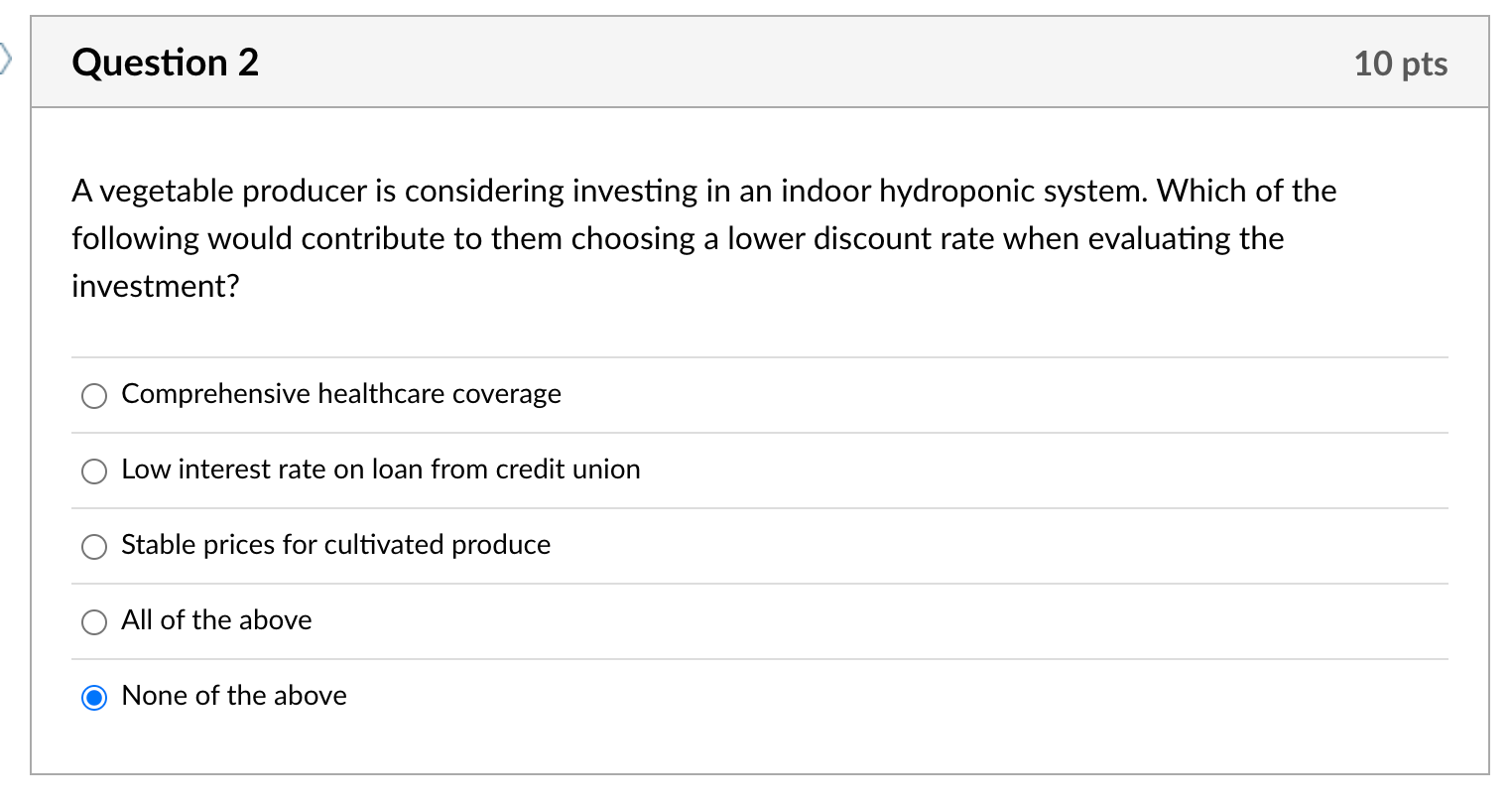Choose the "Low interest rate" radio circle
Image resolution: width=1512 pixels, height=806 pixels.
pos(94,471)
